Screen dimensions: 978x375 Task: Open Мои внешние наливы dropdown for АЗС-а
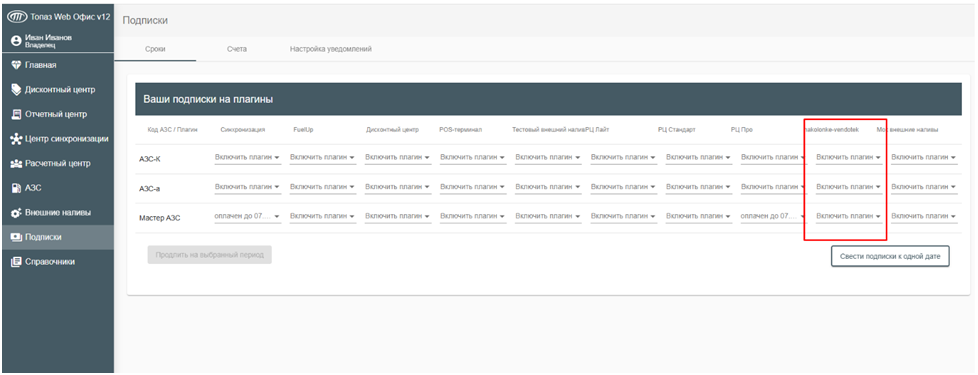924,187
